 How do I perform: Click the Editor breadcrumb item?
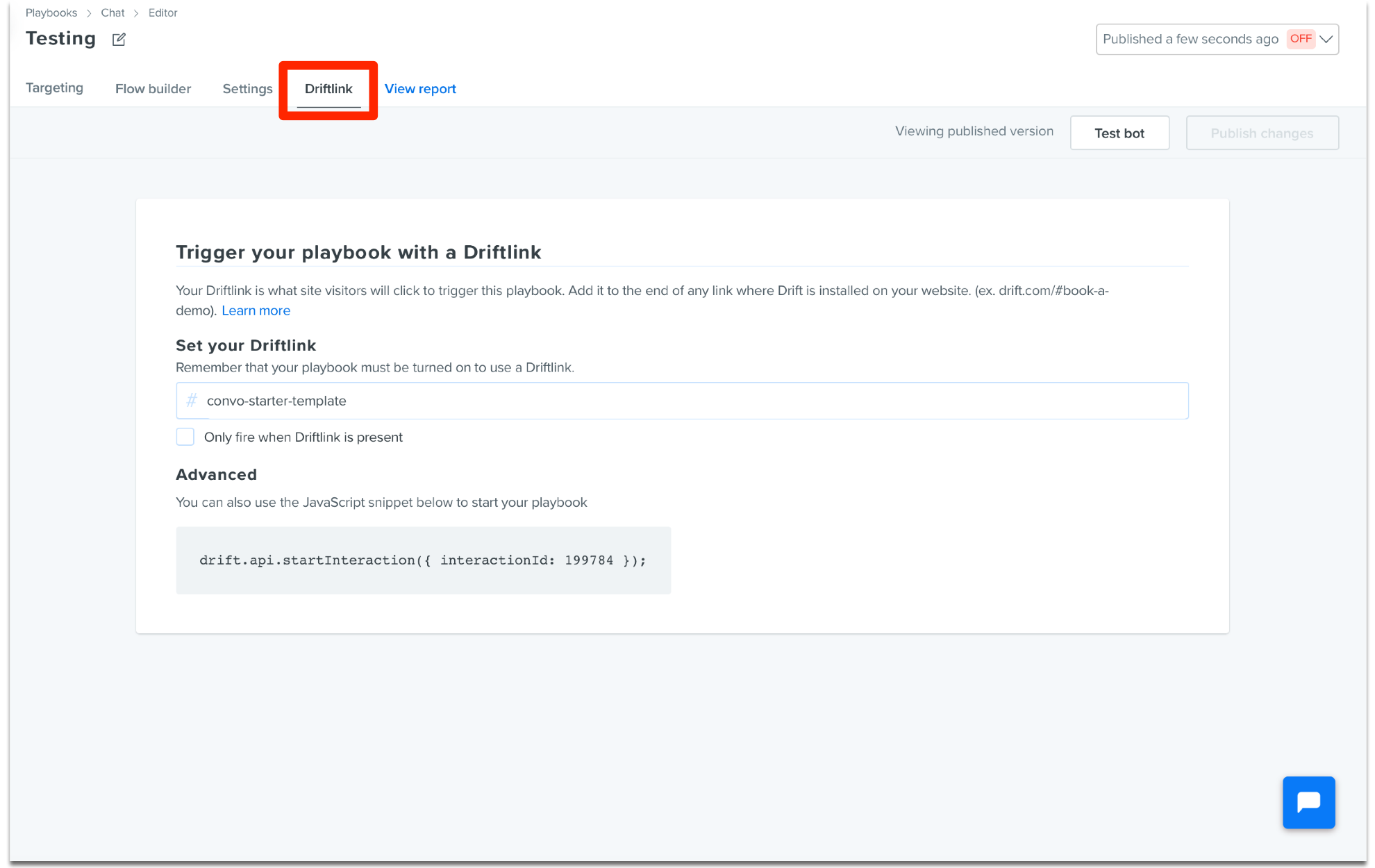163,12
